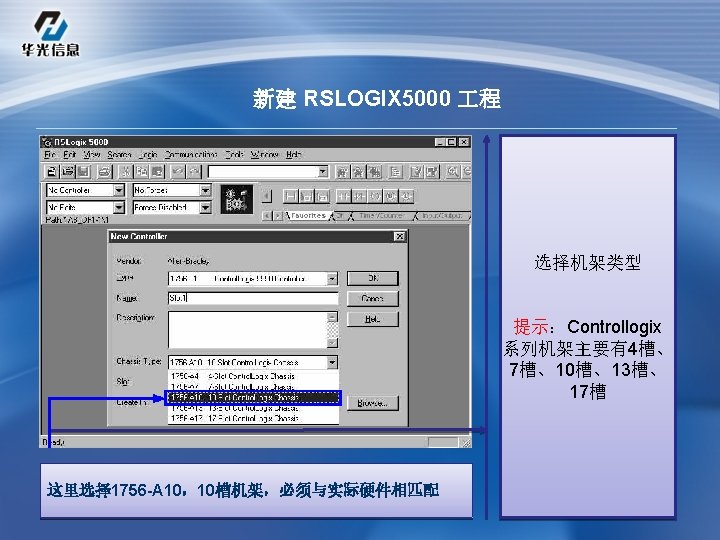Screen dimensions: 720x540
Task: Click OK in New Controller dialog
Action: (x=372, y=278)
